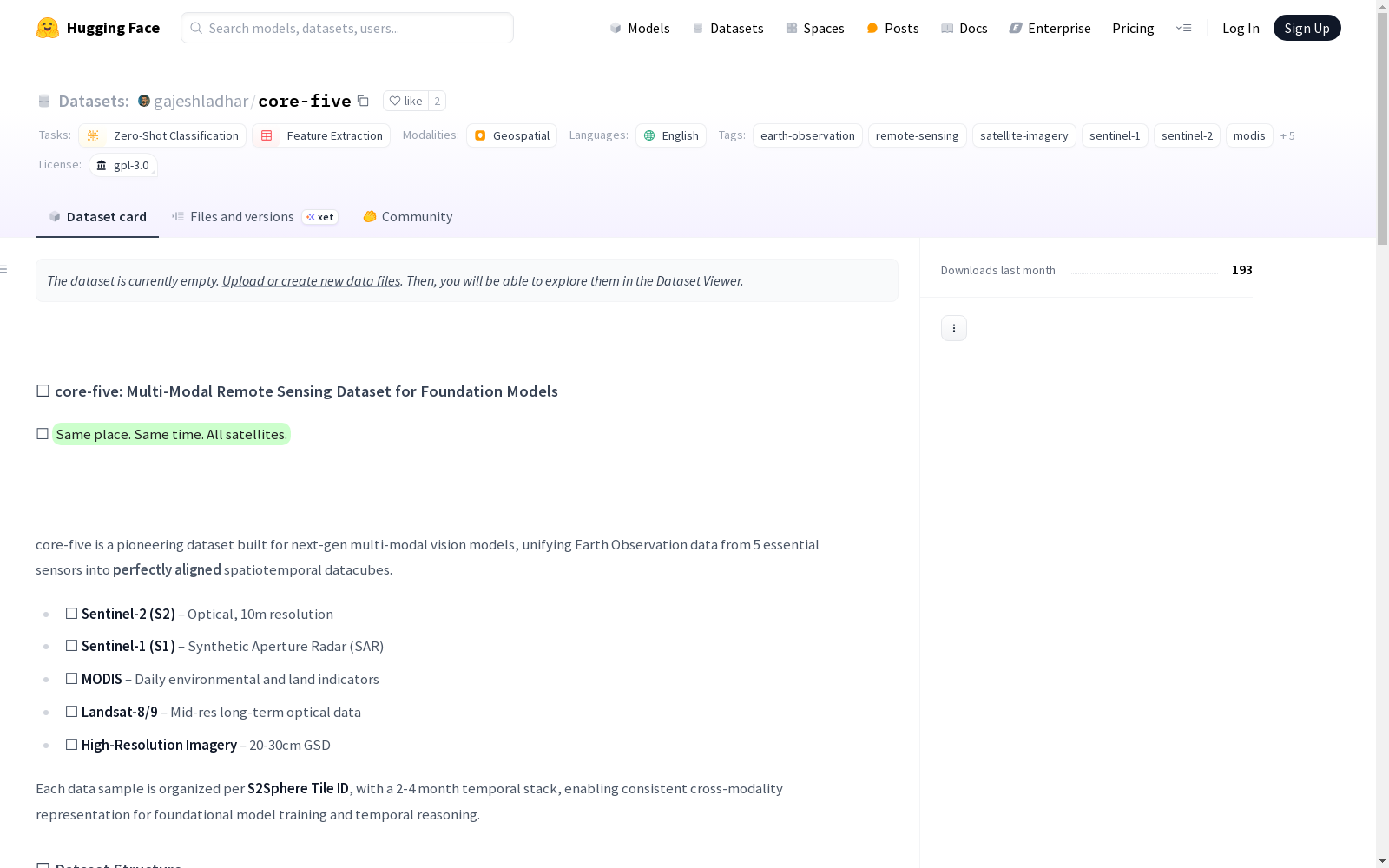Click the scrollbar down arrow
This screenshot has height=868, width=1389.
click(1382, 861)
